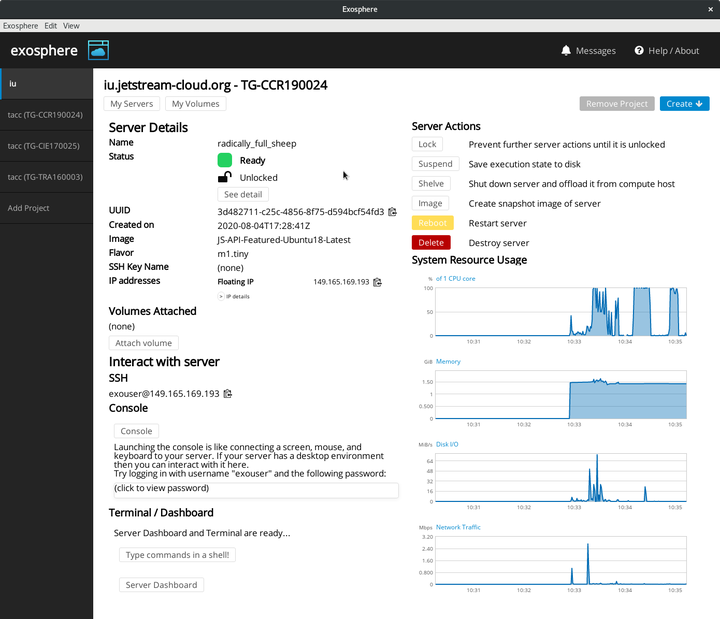Expand status info with See detail
720x619 pixels.
point(243,194)
